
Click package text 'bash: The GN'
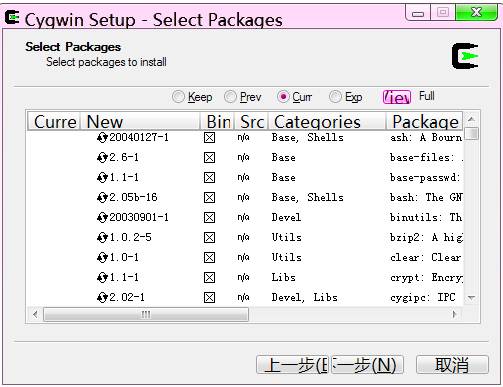[x=426, y=197]
